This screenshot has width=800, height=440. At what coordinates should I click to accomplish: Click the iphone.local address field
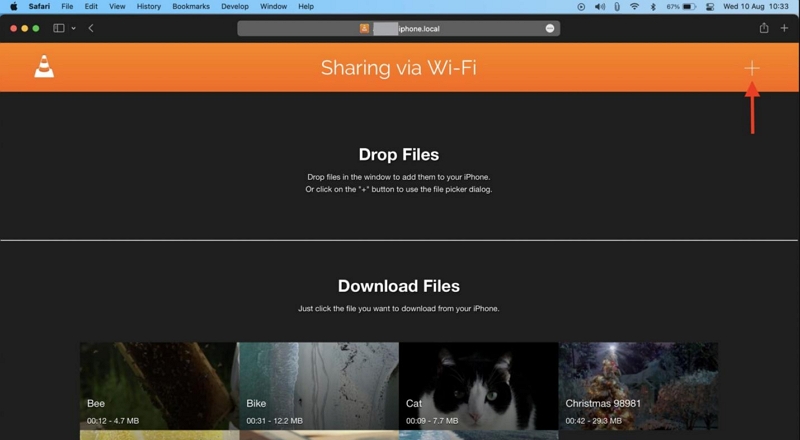pos(398,29)
